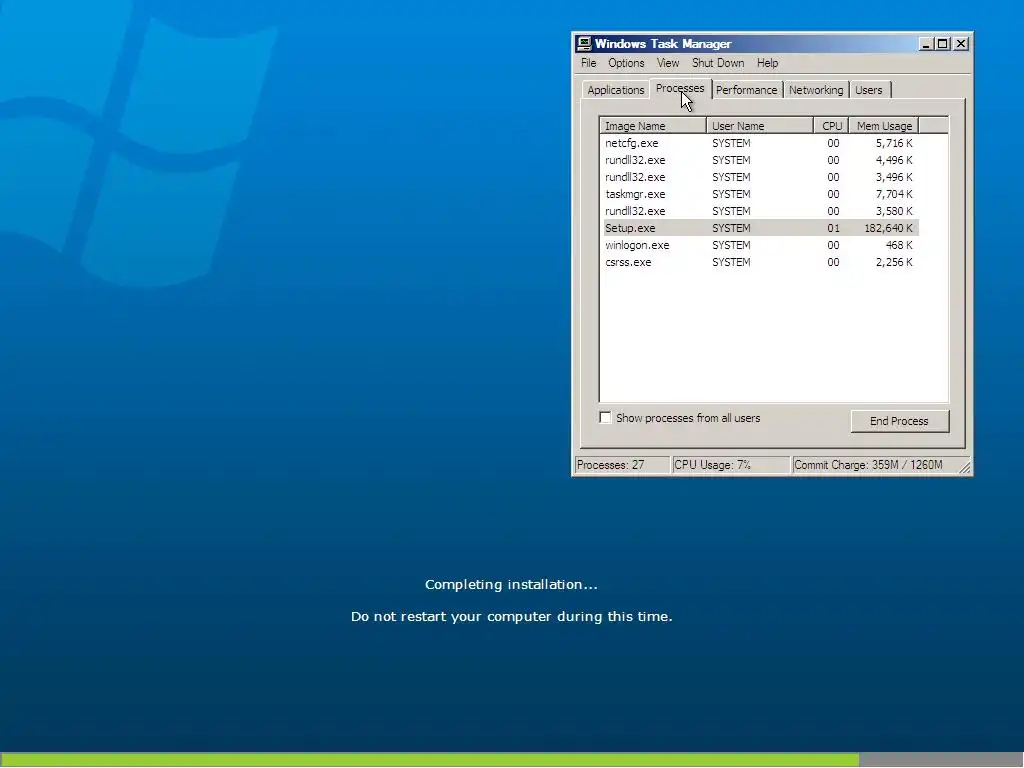Click the window resize grip icon

tap(965, 466)
